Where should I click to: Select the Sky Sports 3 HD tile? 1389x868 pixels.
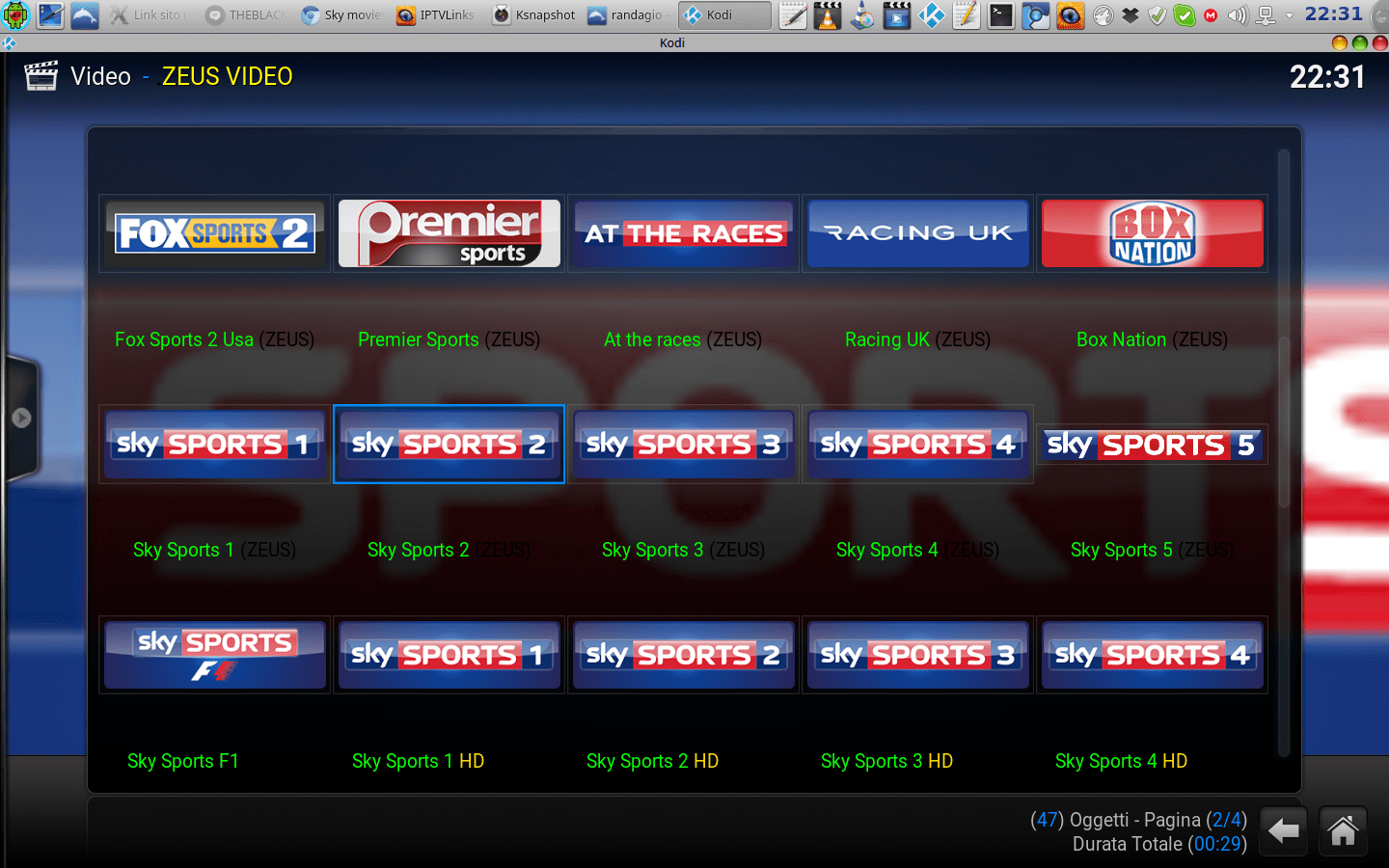coord(918,655)
